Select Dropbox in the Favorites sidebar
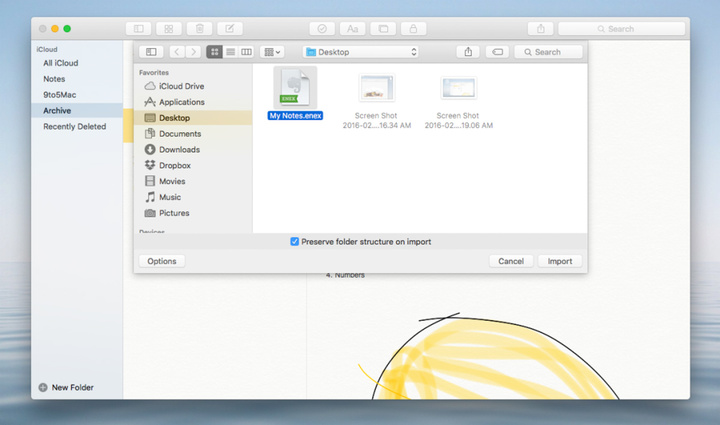720x425 pixels. pos(176,165)
